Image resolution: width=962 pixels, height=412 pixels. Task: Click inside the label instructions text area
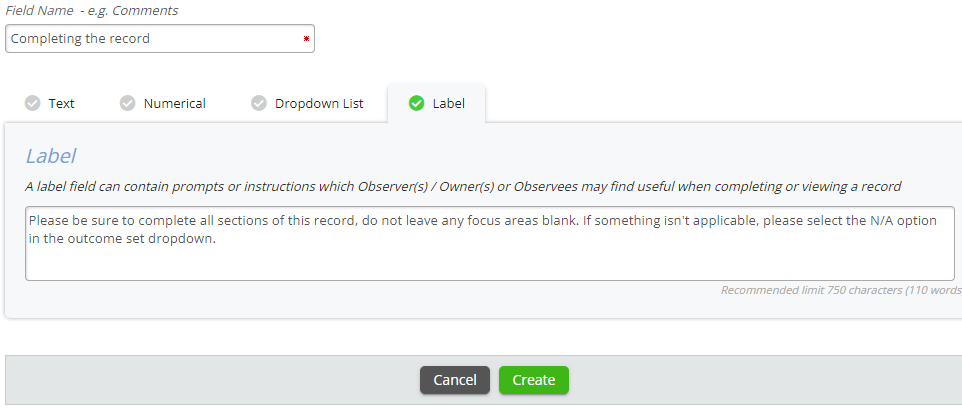coord(490,243)
